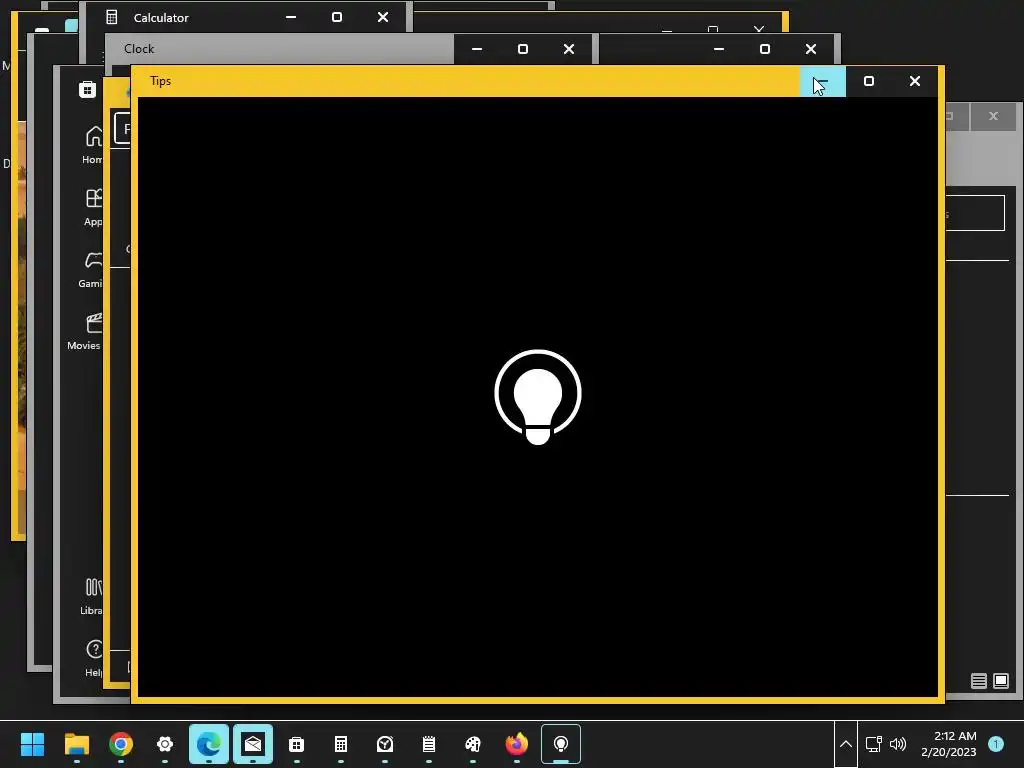Minimize the Tips window
The height and width of the screenshot is (768, 1024).
pyautogui.click(x=823, y=81)
